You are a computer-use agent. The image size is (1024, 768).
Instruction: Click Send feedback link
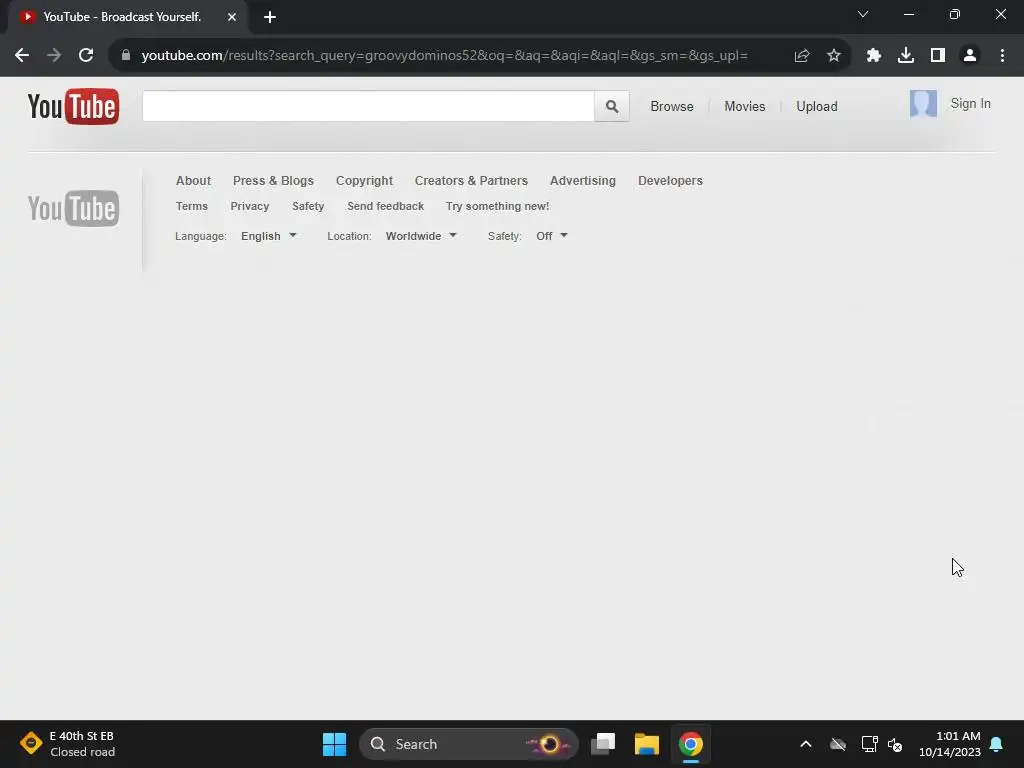coord(385,206)
